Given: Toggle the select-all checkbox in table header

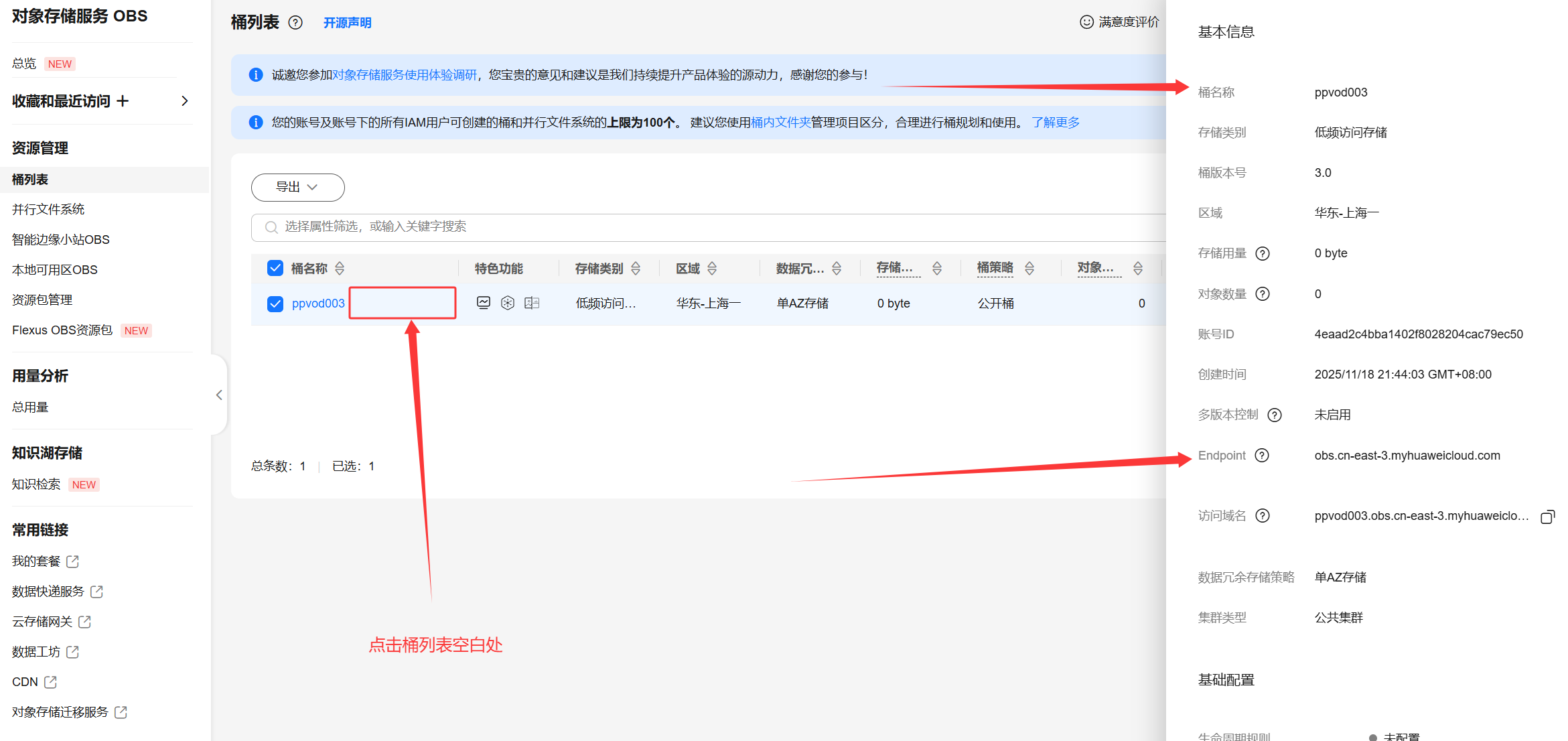Looking at the screenshot, I should tap(275, 267).
